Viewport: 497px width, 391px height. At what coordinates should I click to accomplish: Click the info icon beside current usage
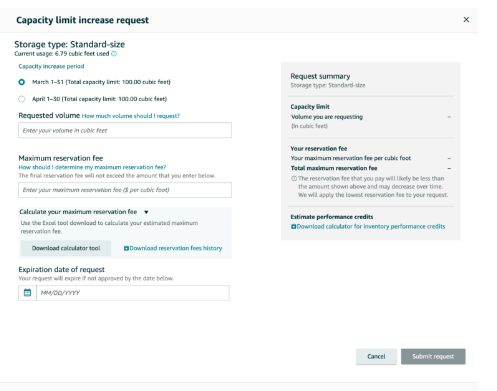coord(114,54)
